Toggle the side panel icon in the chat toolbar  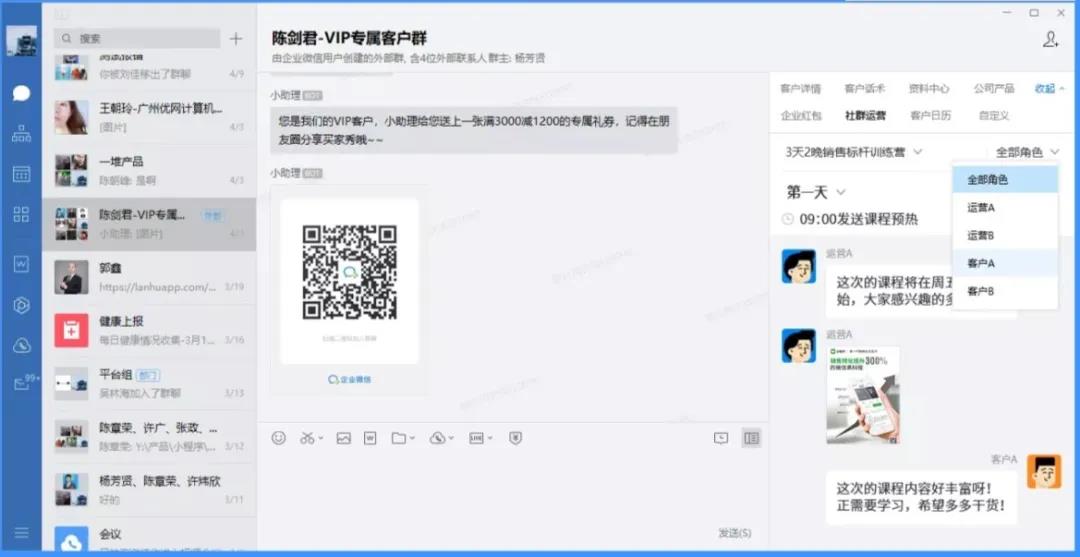point(751,438)
